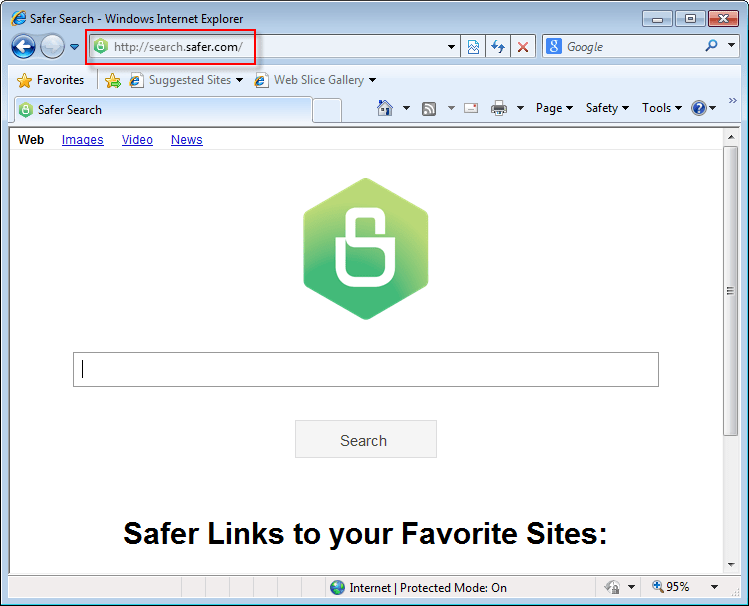Click the Print icon
The height and width of the screenshot is (606, 749).
pos(499,108)
